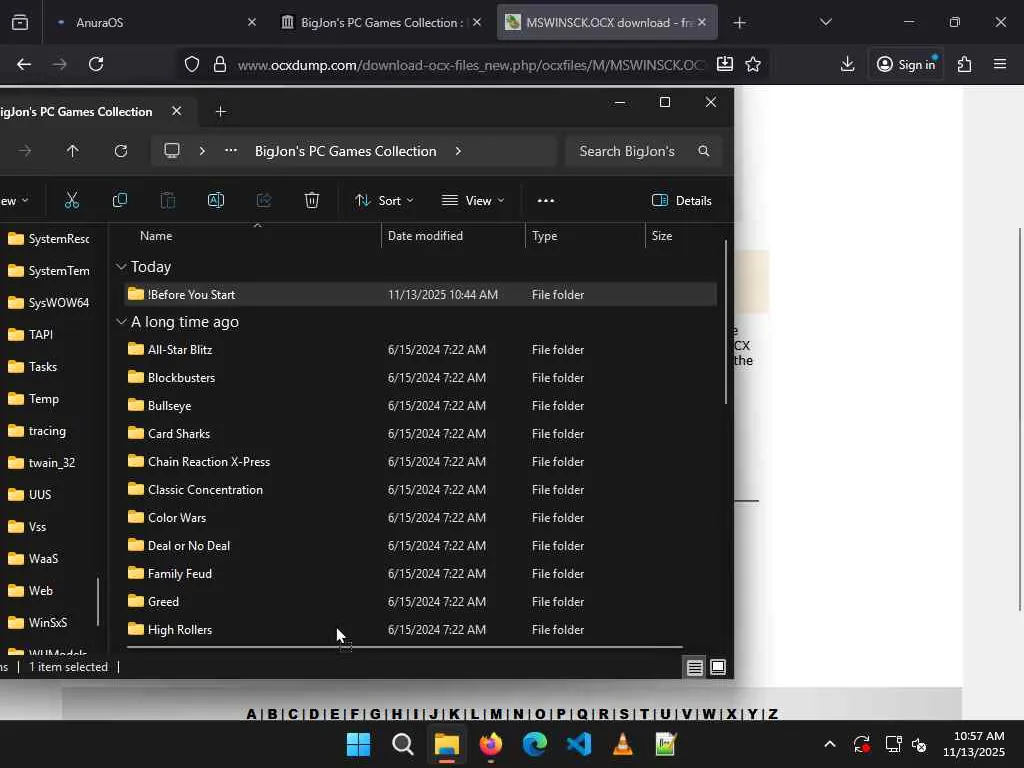Switch to the AnuraOS browser tab
The image size is (1024, 768).
pos(155,22)
